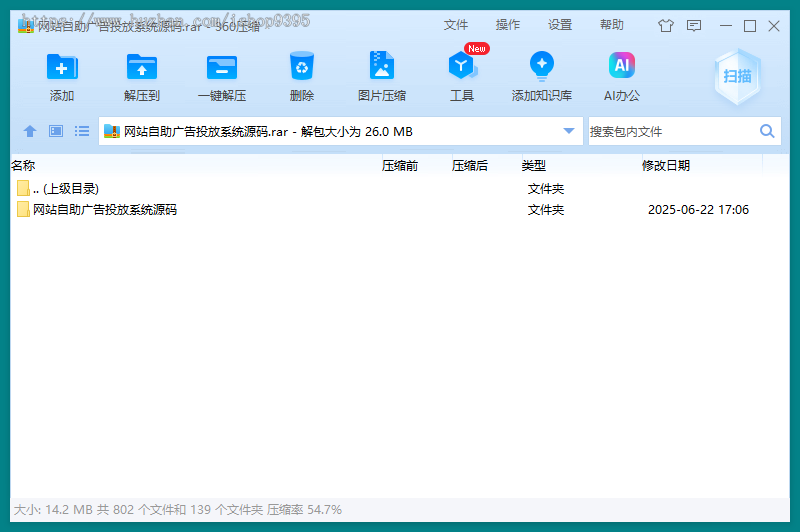The height and width of the screenshot is (532, 800).
Task: Select the '网站自助广告投放系统源码' folder name
Action: click(105, 210)
